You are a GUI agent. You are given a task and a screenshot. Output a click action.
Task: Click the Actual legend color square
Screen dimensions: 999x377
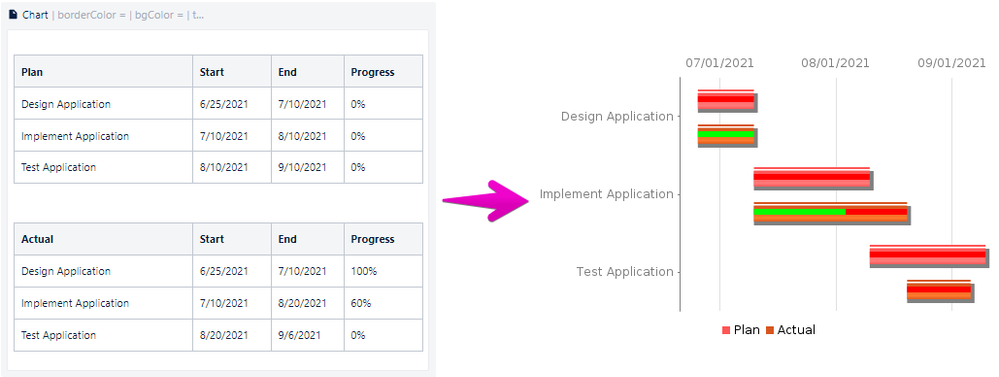[769, 330]
